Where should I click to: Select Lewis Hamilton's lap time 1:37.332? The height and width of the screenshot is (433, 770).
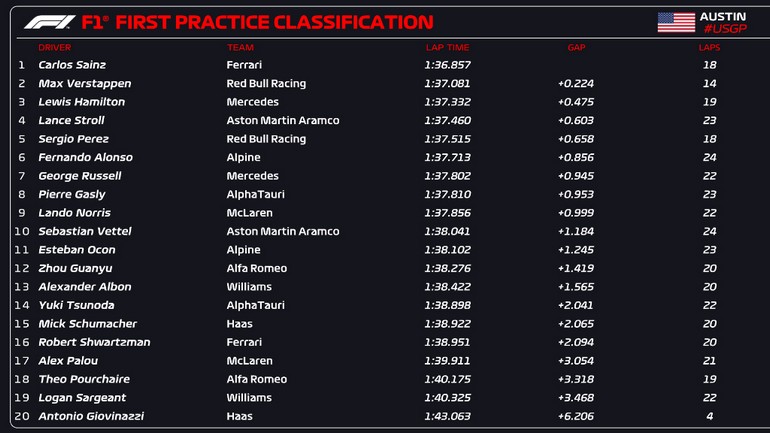(x=447, y=102)
